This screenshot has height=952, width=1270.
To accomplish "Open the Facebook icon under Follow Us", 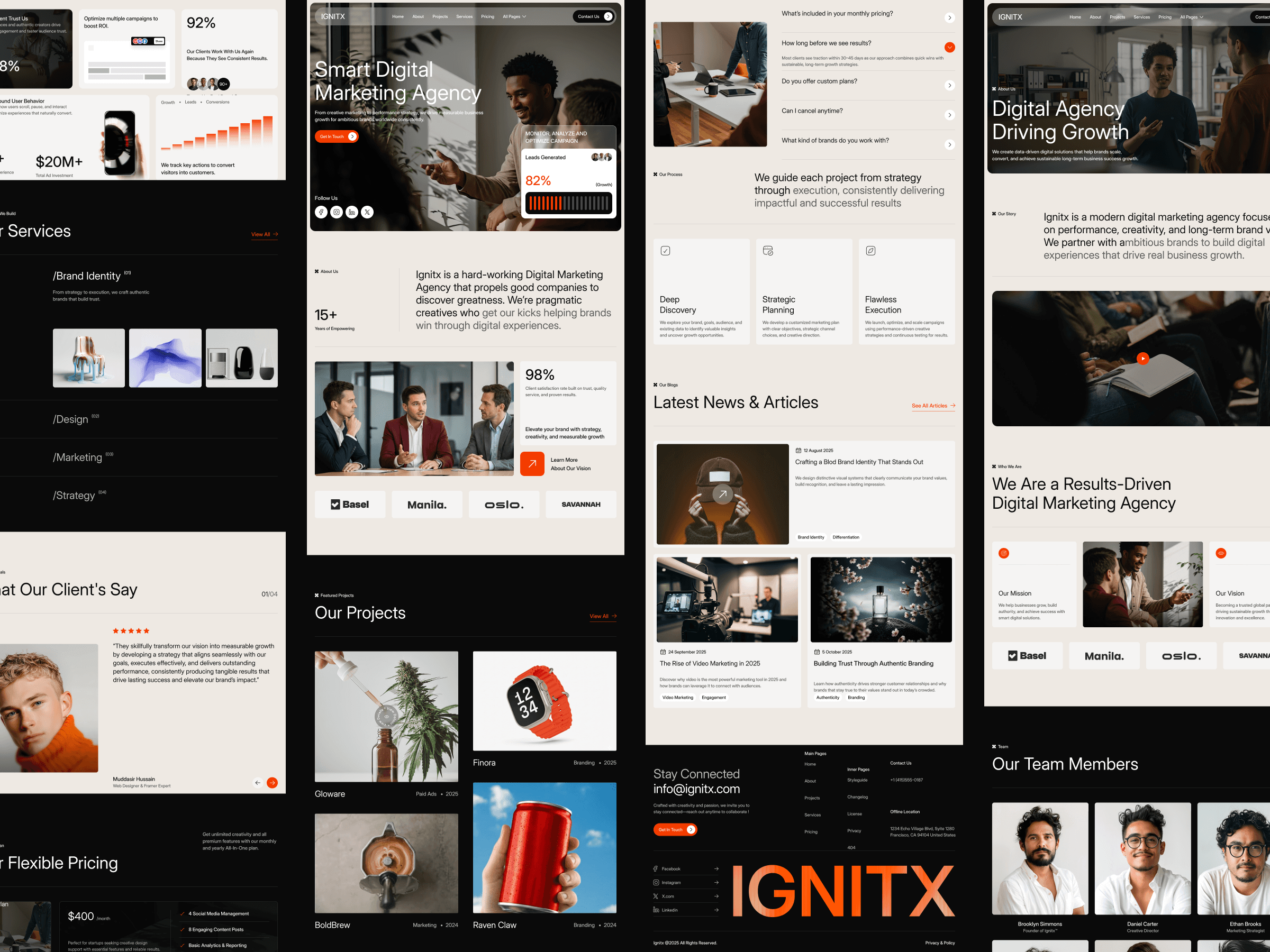I will 322,212.
